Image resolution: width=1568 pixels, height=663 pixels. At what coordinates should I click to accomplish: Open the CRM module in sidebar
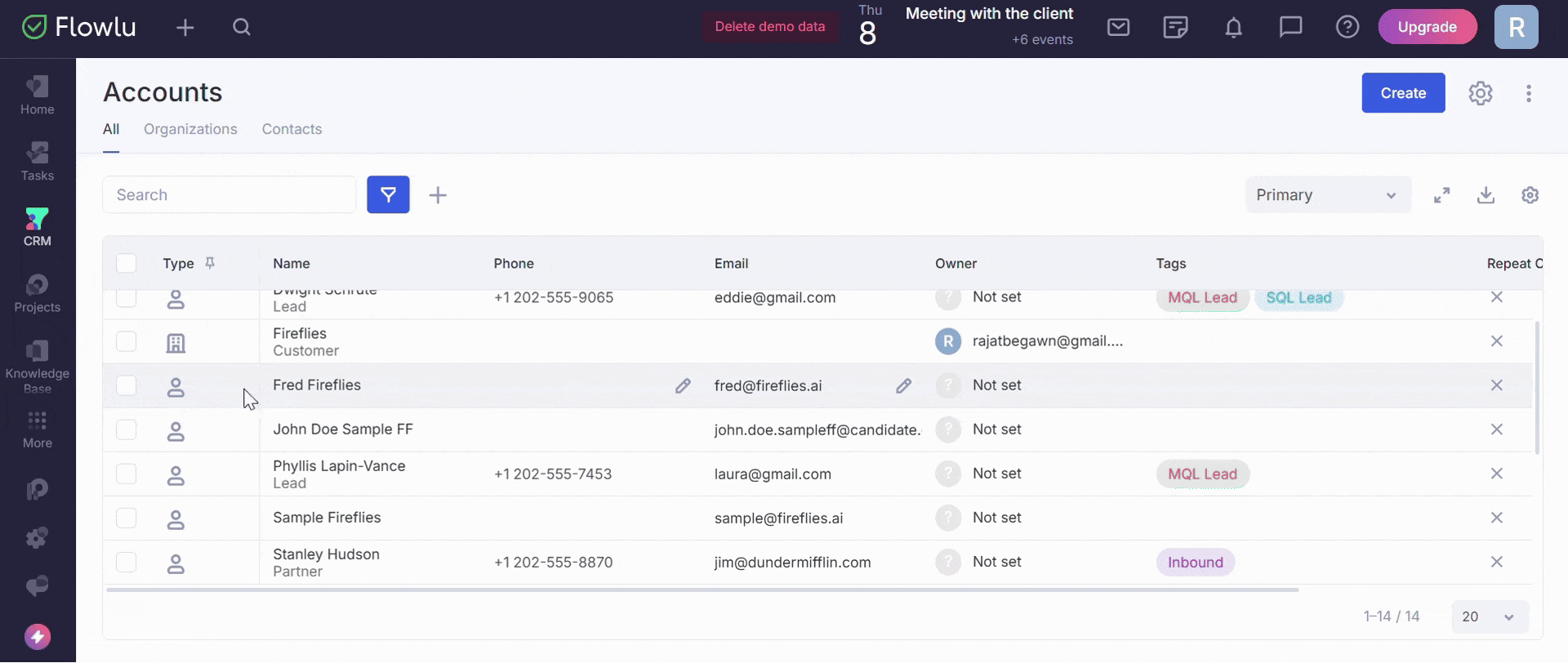37,227
